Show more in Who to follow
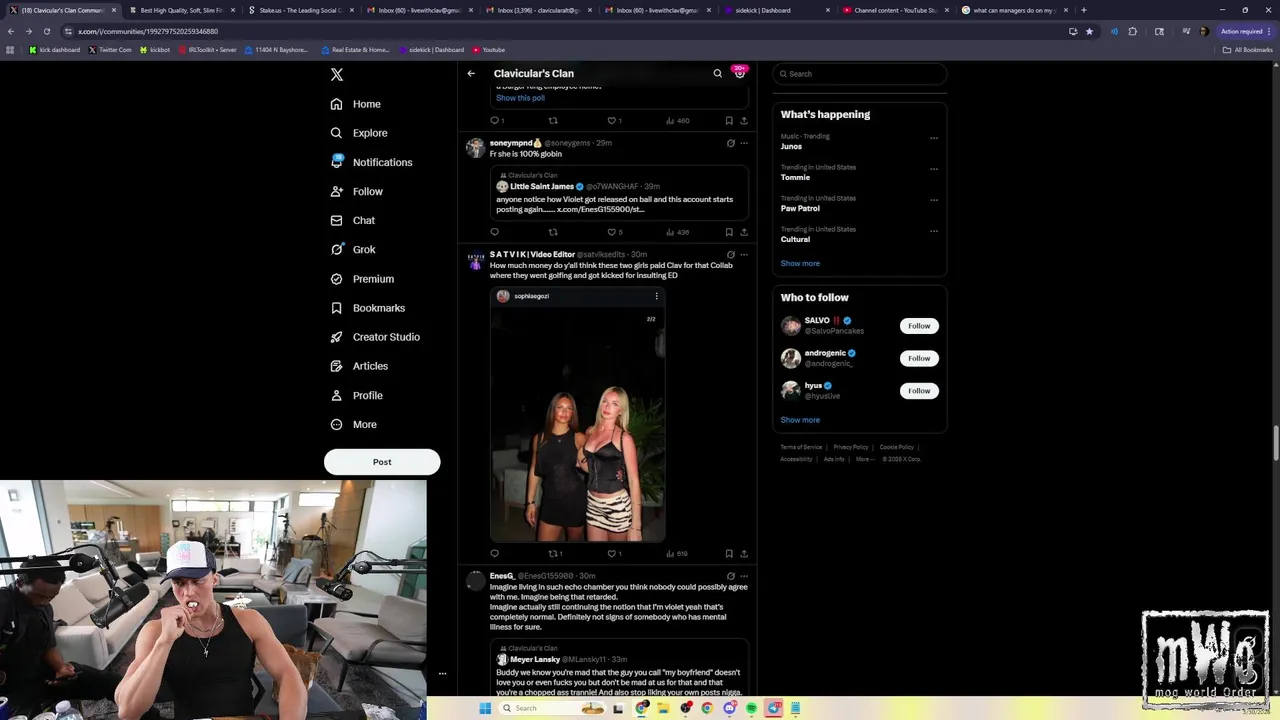The image size is (1280, 720). pos(800,420)
